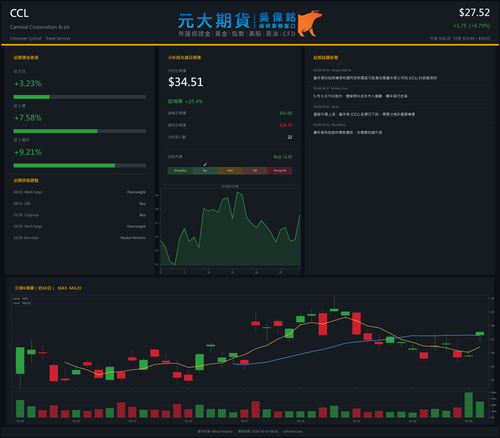Image resolution: width=500 pixels, height=438 pixels.
Task: Open the StockStory news headline
Action: 347,132
